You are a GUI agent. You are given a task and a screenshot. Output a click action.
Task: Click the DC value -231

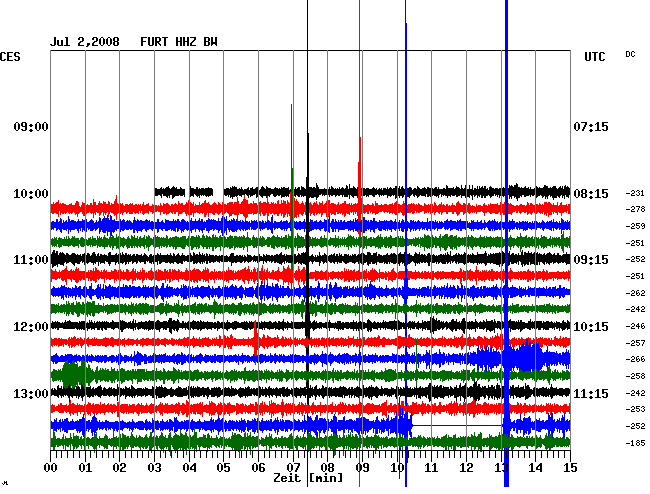[x=635, y=193]
